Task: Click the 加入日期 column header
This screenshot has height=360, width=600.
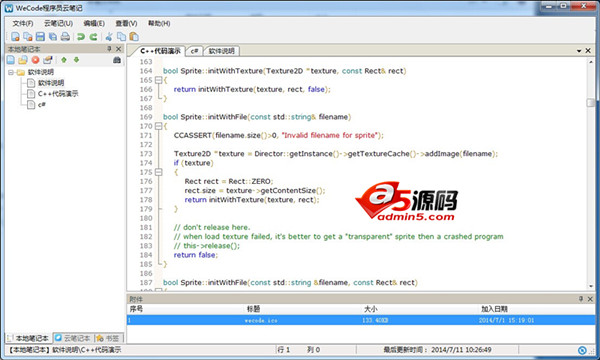Action: (494, 309)
